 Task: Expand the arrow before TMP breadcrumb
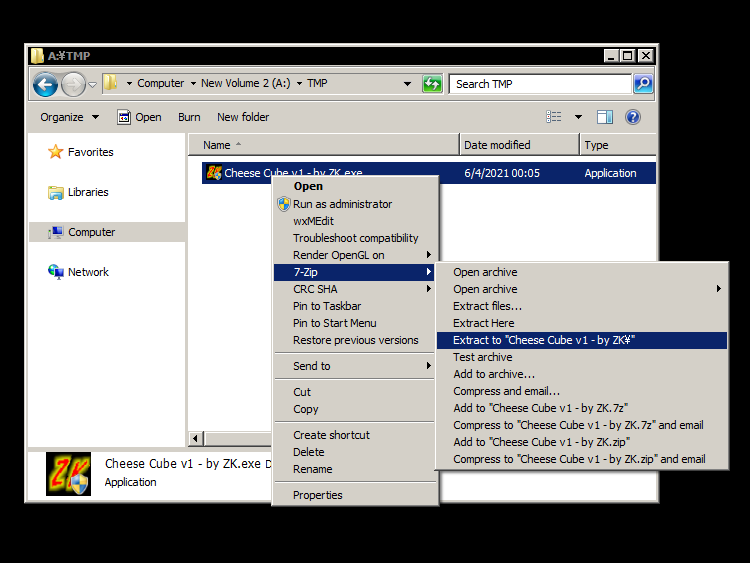pyautogui.click(x=299, y=84)
